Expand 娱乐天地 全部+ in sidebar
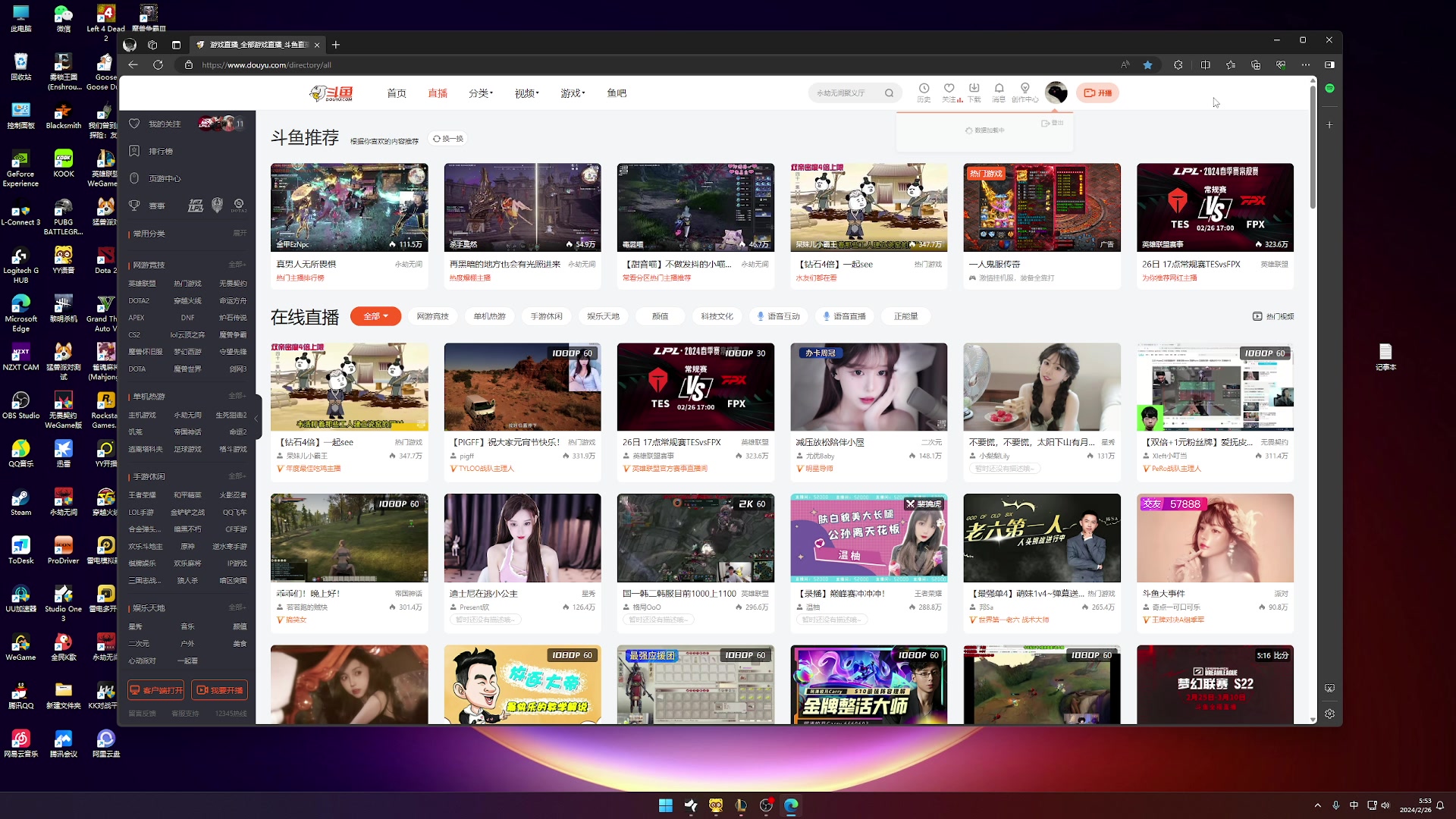 click(x=237, y=607)
